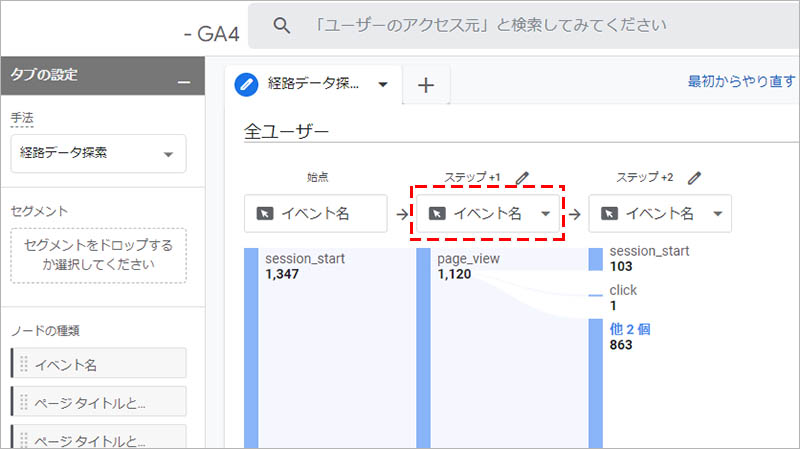This screenshot has height=449, width=800.
Task: Click drag handle icon of イベント名 node type
Action: coord(24,364)
